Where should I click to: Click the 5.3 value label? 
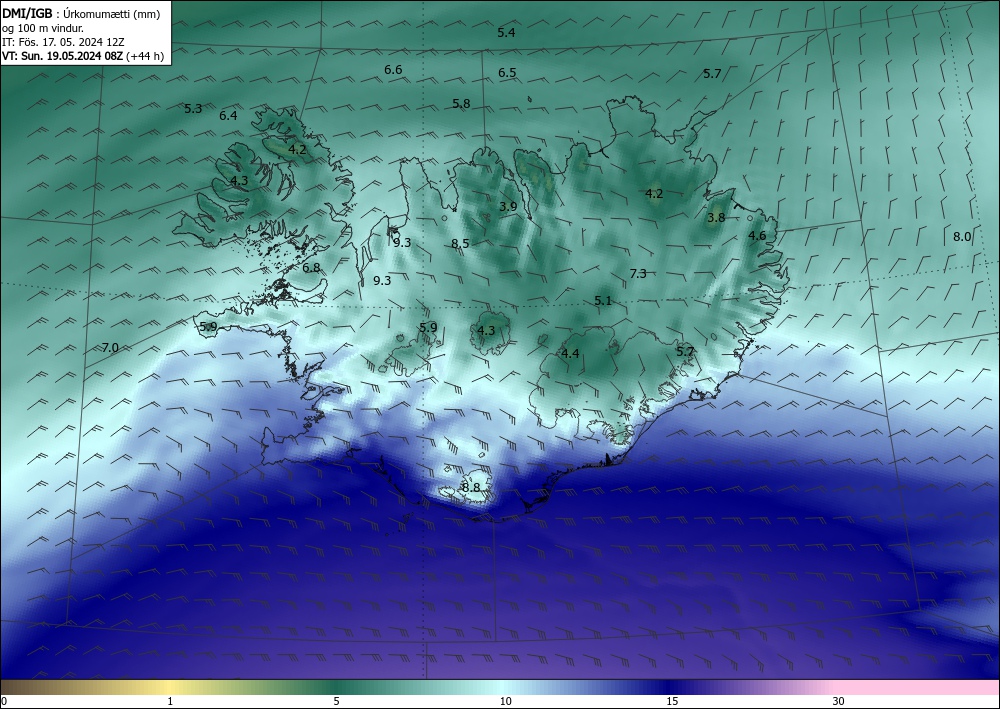pyautogui.click(x=193, y=109)
